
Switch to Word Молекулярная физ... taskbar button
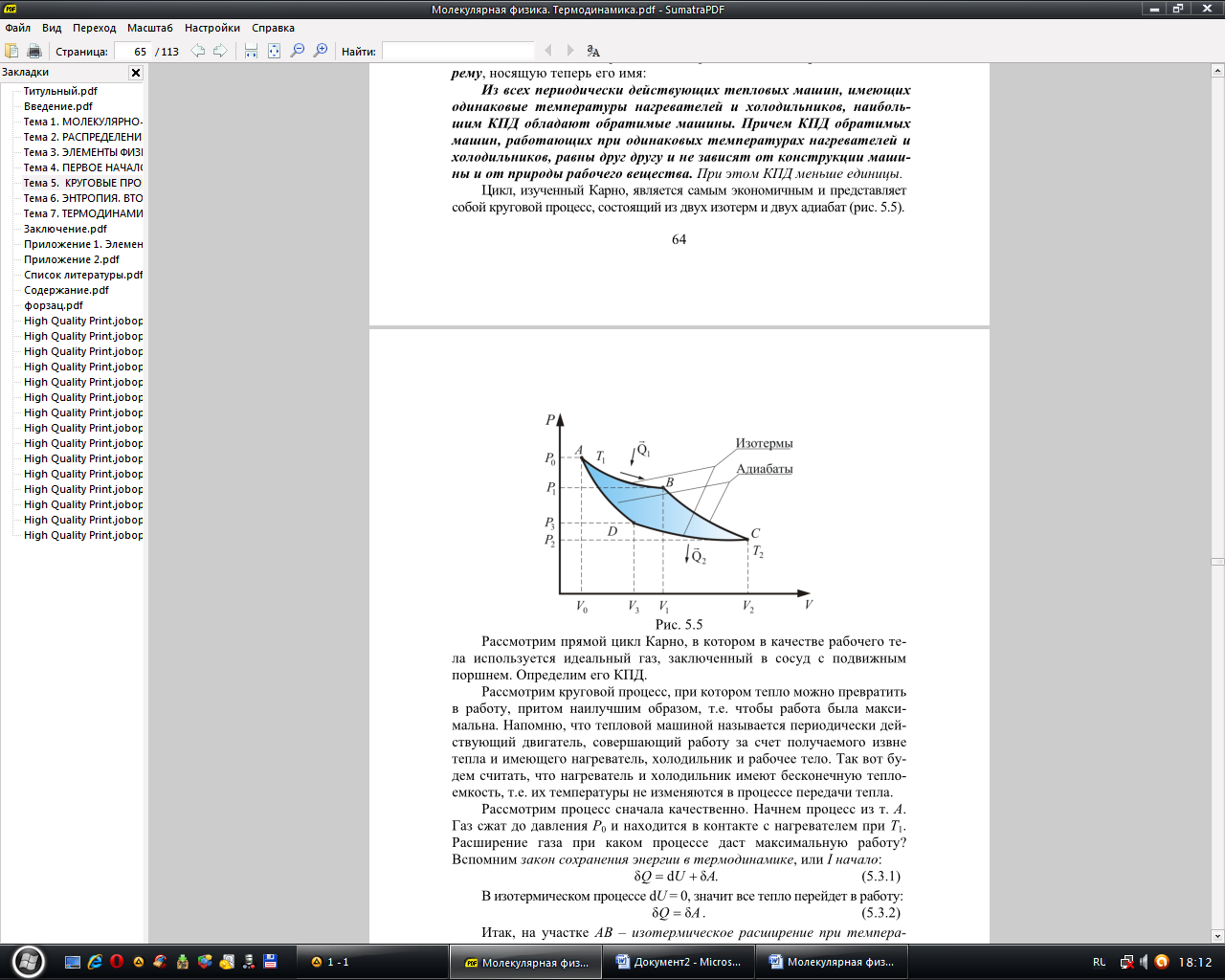coord(832,962)
